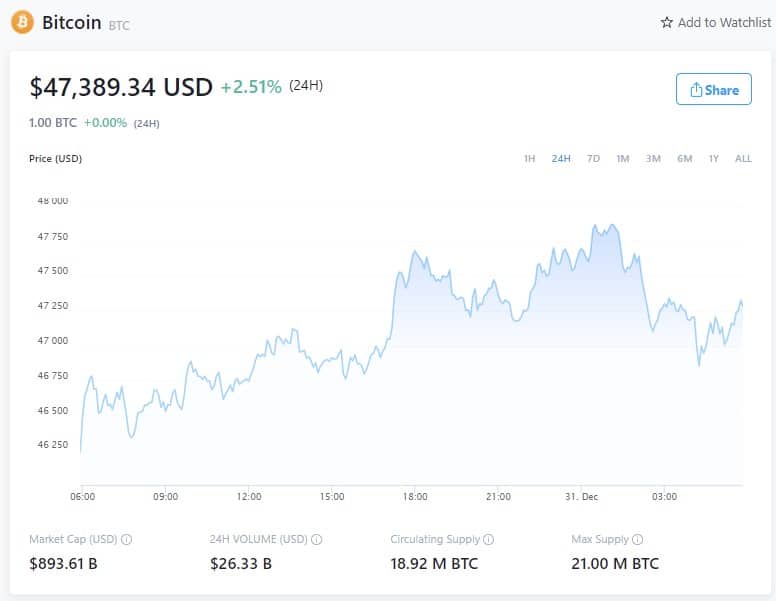Click the Price (USD) axis label
776x601 pixels.
(x=55, y=158)
